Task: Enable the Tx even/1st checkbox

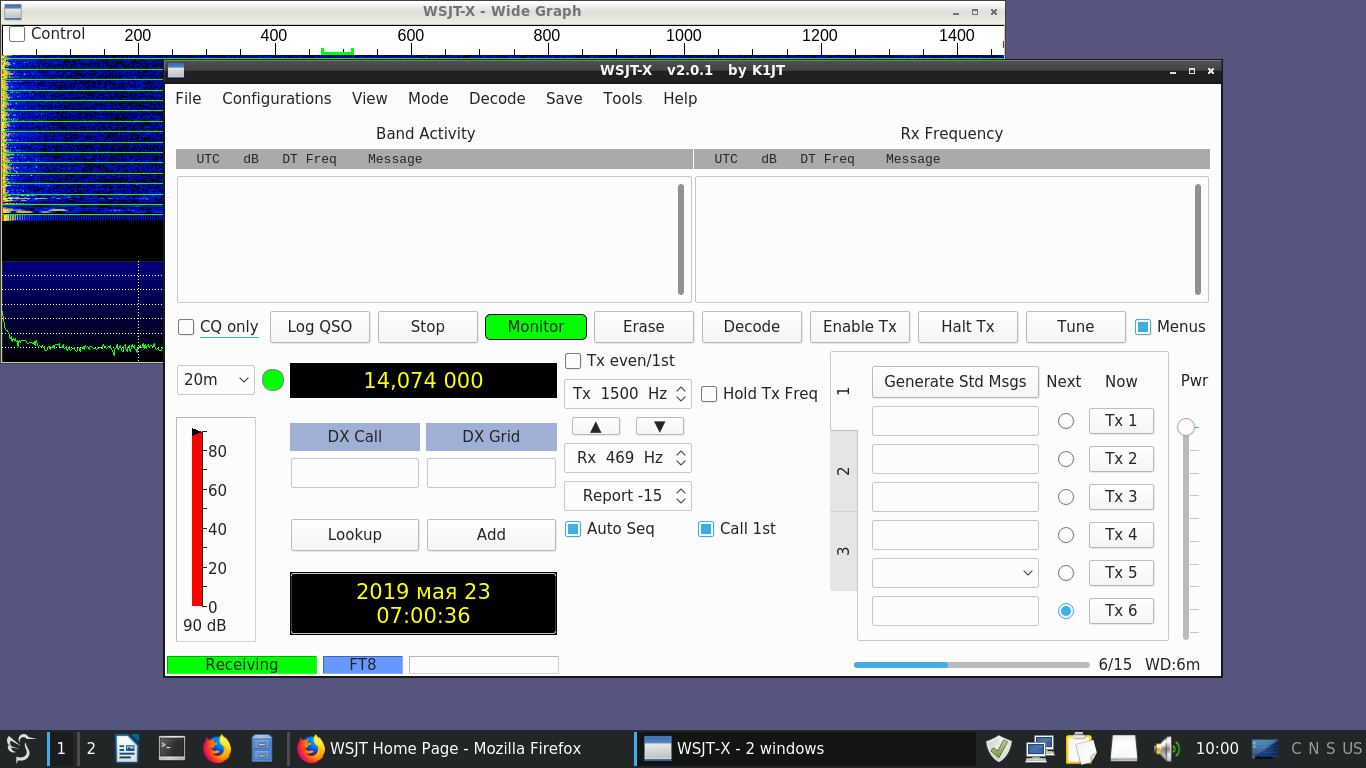Action: click(x=573, y=361)
